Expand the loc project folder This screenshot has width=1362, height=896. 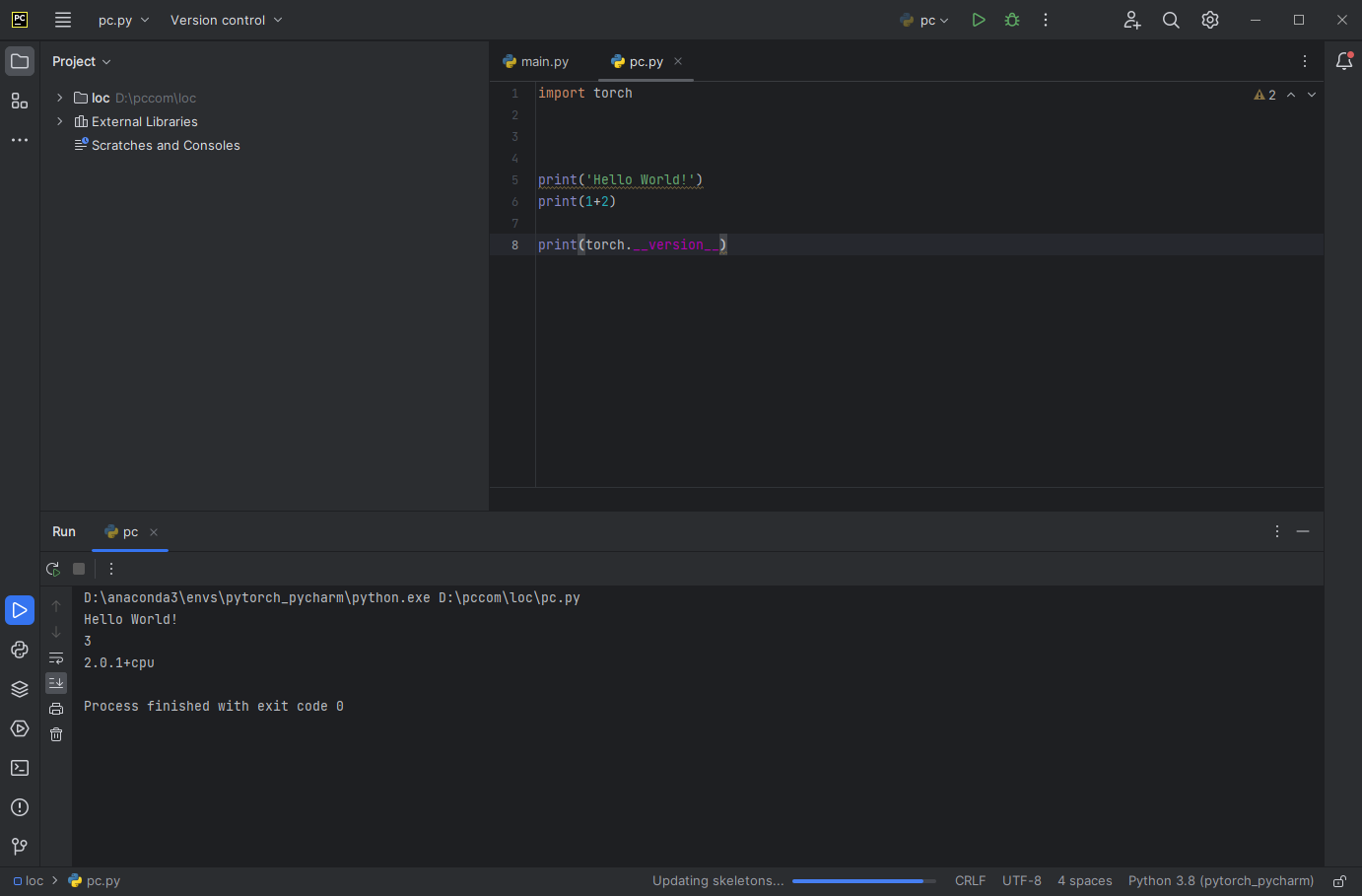(60, 98)
